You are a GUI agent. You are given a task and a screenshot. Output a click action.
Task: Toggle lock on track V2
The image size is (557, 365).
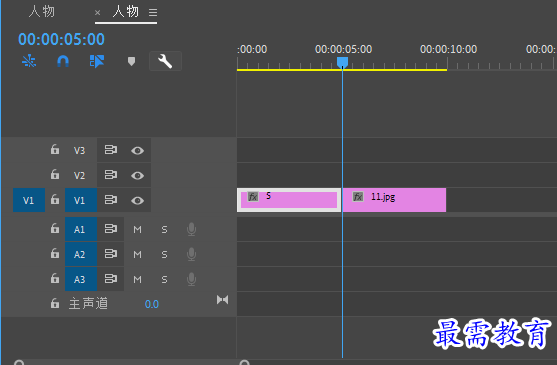coord(55,174)
